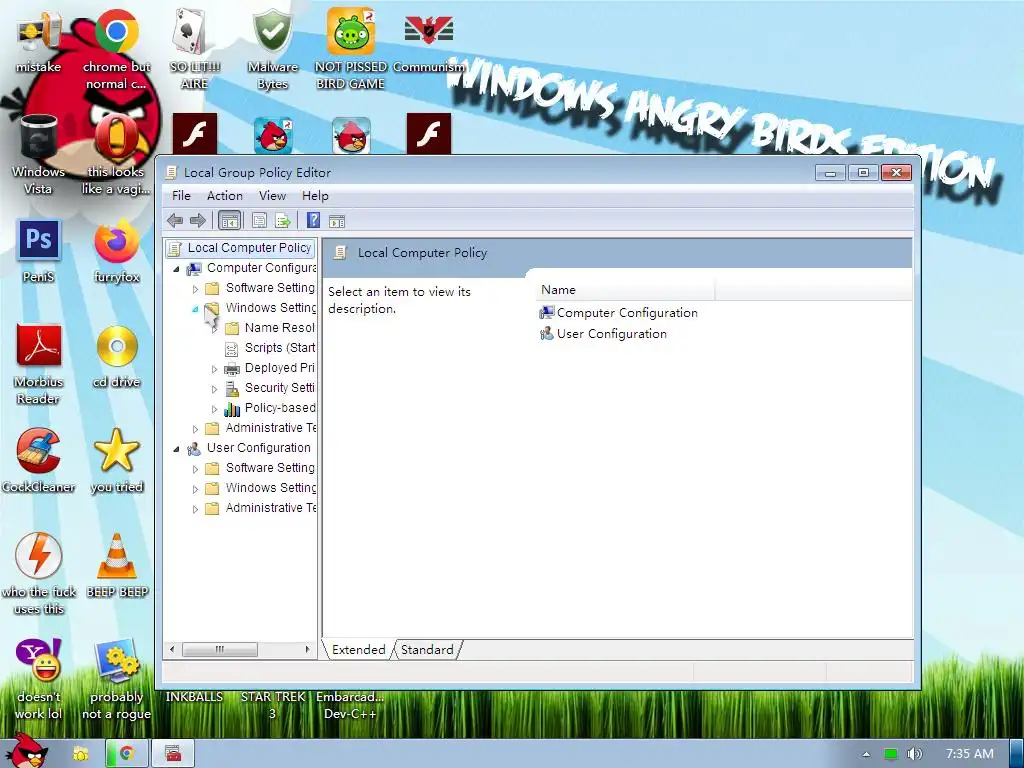The width and height of the screenshot is (1024, 768).
Task: Select Computer Configuration in the right-hand list
Action: (x=618, y=313)
